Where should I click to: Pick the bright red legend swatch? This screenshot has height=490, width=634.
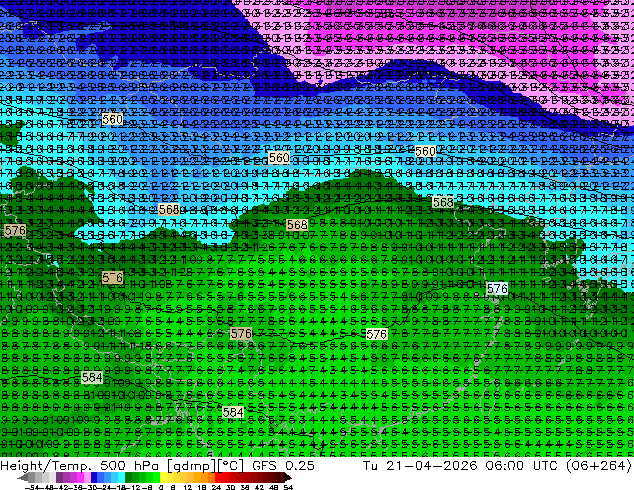[218, 478]
